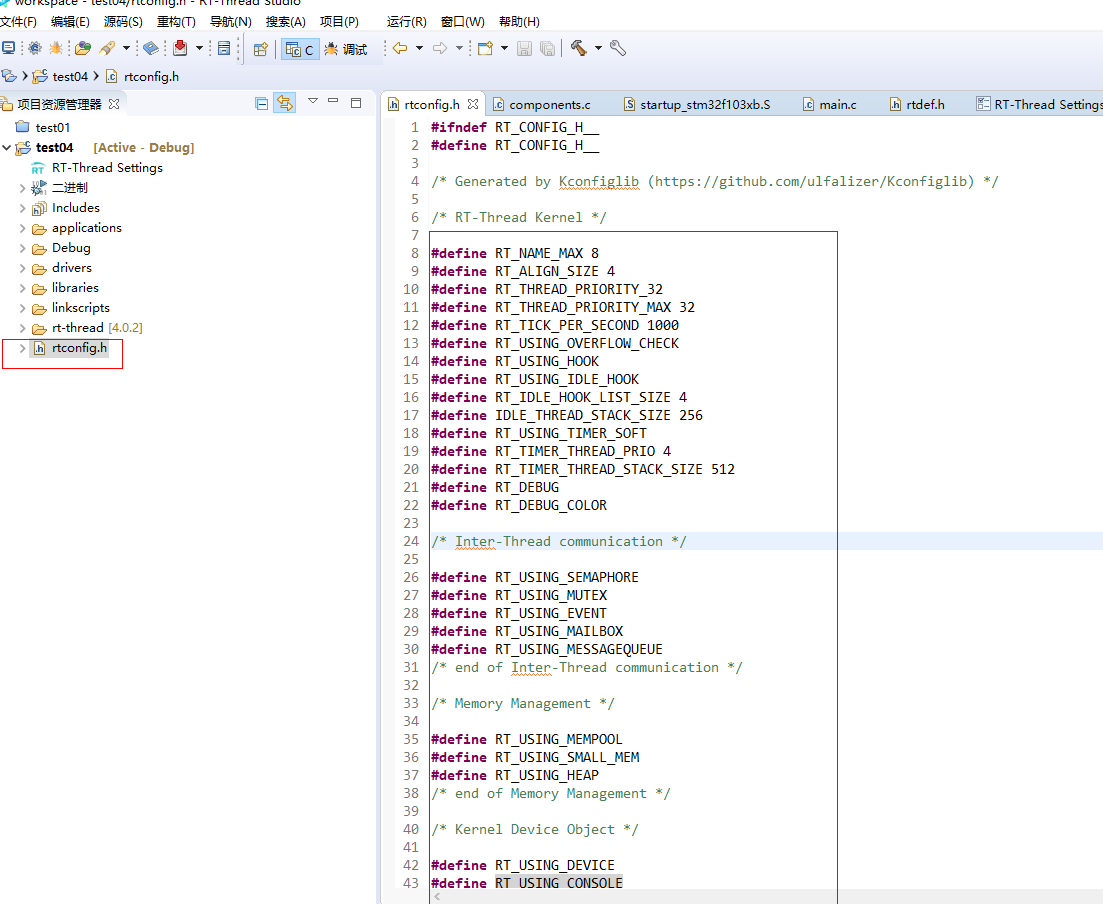Open the project explorer view menu triangle
The height and width of the screenshot is (904, 1103).
click(313, 101)
